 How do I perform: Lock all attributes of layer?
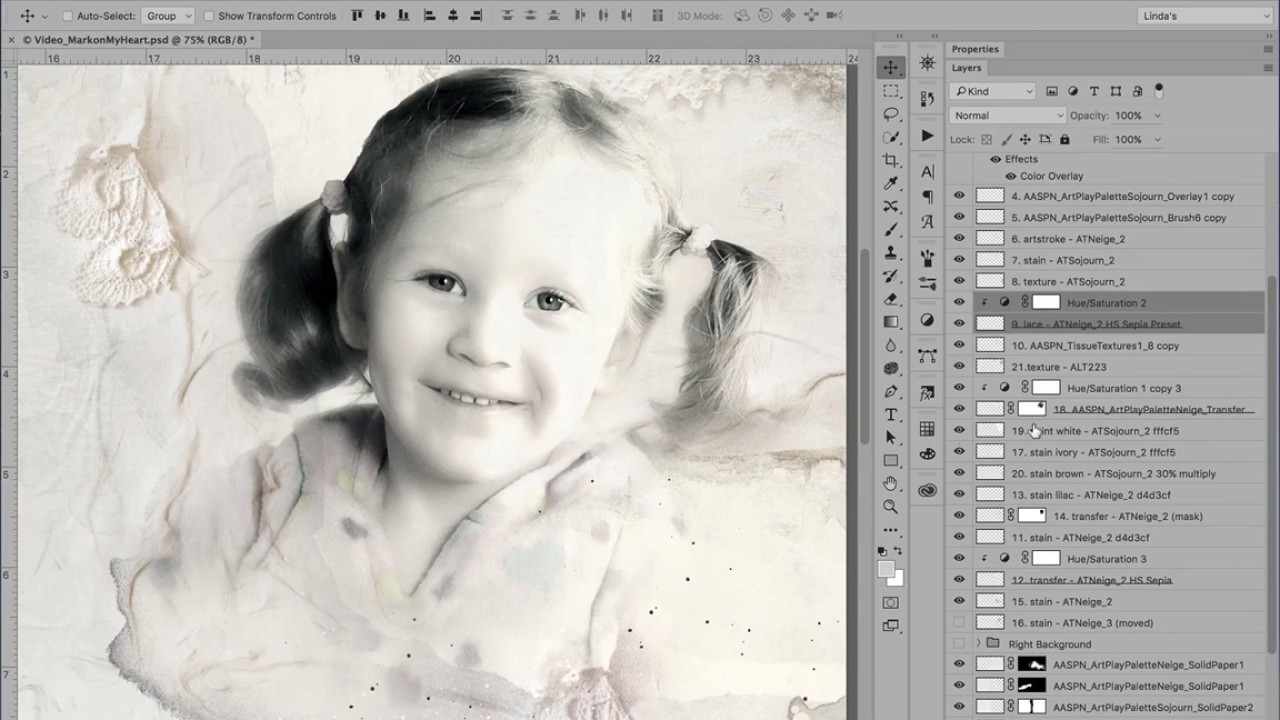(x=1064, y=140)
